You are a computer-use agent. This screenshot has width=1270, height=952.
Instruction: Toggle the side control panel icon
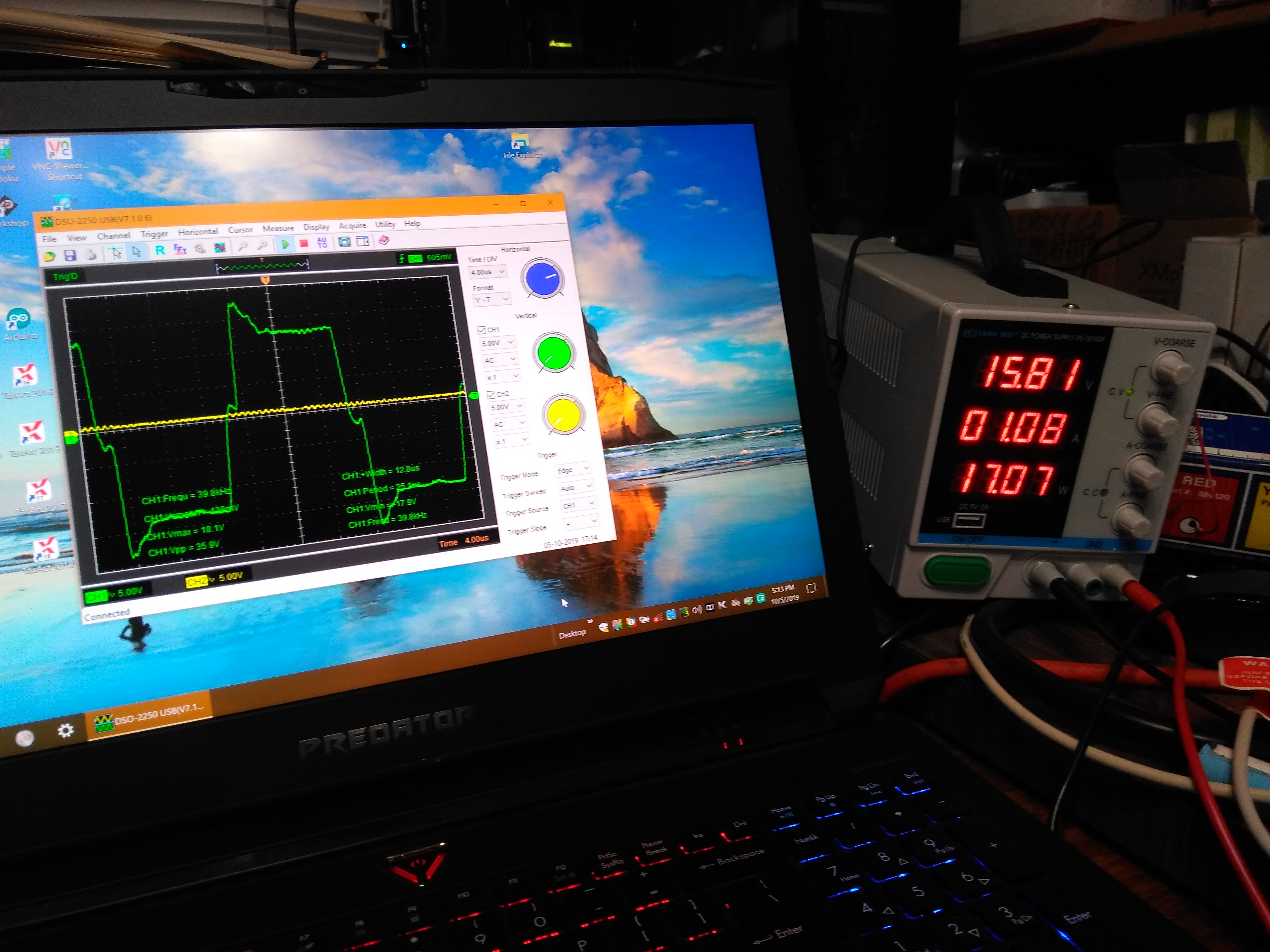click(x=363, y=240)
